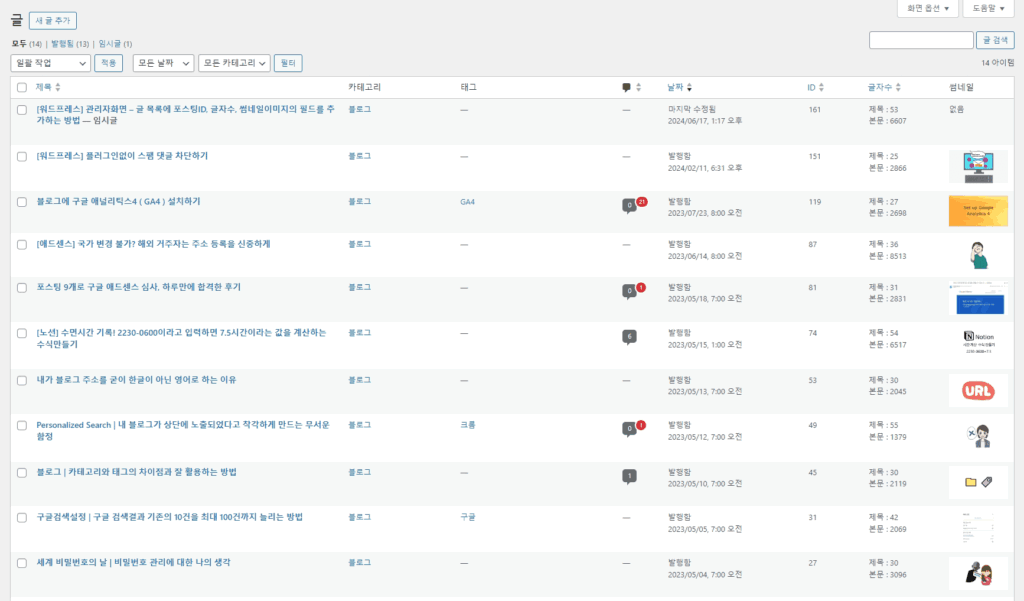Screen dimensions: 1024x601
Task: Select checkbox for 세계 비밀번호의 날 post
Action: [22, 563]
